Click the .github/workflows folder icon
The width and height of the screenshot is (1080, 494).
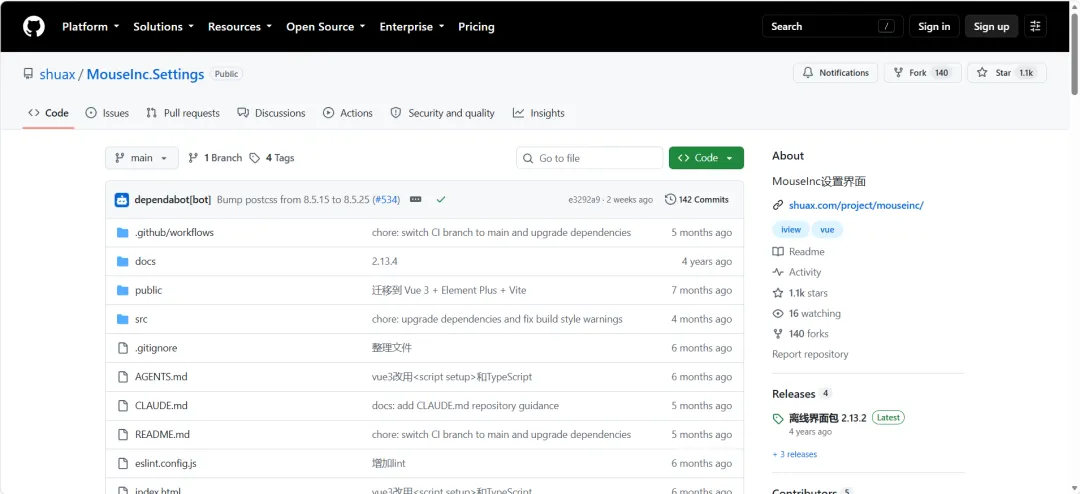click(x=123, y=233)
